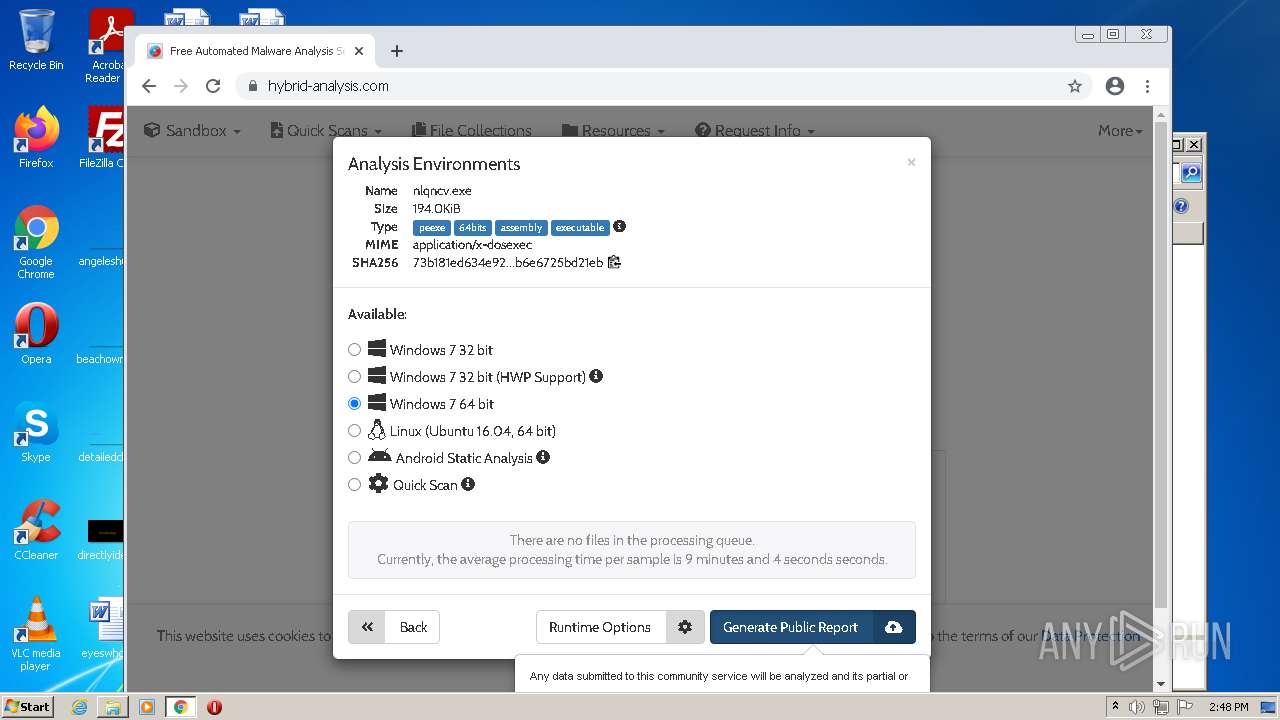Click Generate Public Report button
This screenshot has width=1280, height=720.
(791, 627)
